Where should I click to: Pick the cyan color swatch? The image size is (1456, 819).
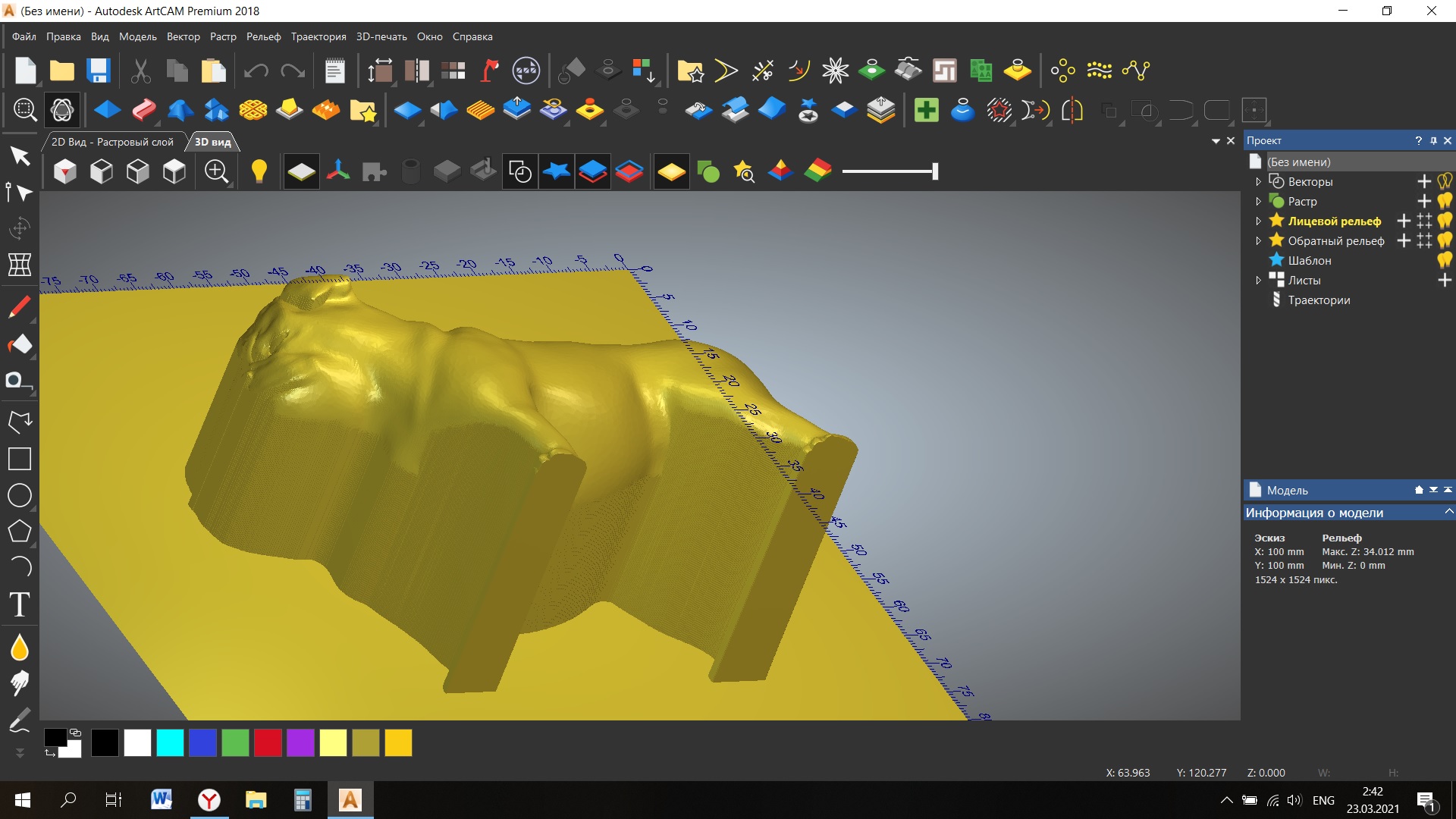click(x=170, y=742)
